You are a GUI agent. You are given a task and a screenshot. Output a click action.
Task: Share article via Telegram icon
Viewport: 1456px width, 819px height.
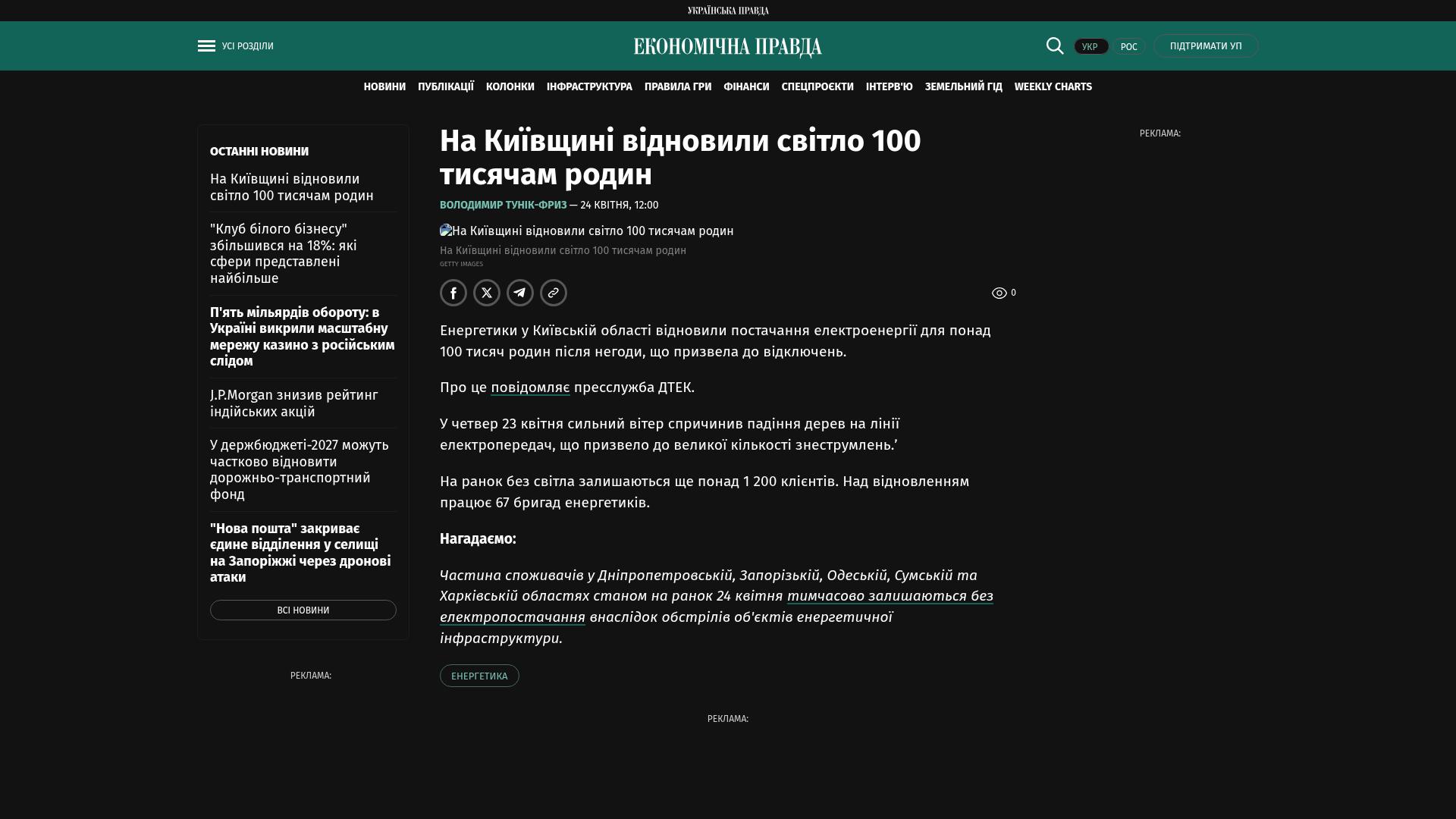[520, 293]
